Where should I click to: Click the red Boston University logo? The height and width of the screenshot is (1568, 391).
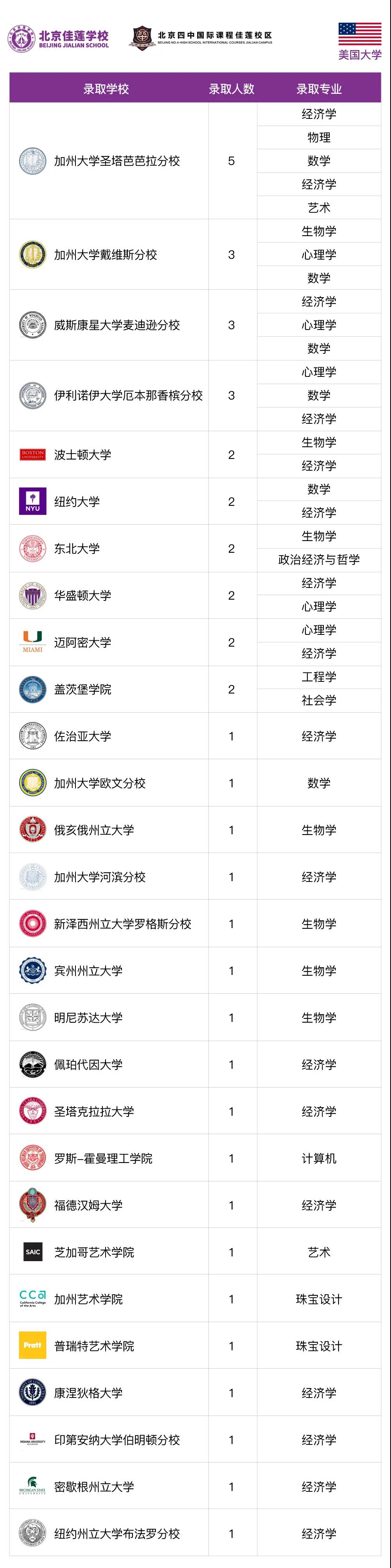(x=32, y=455)
